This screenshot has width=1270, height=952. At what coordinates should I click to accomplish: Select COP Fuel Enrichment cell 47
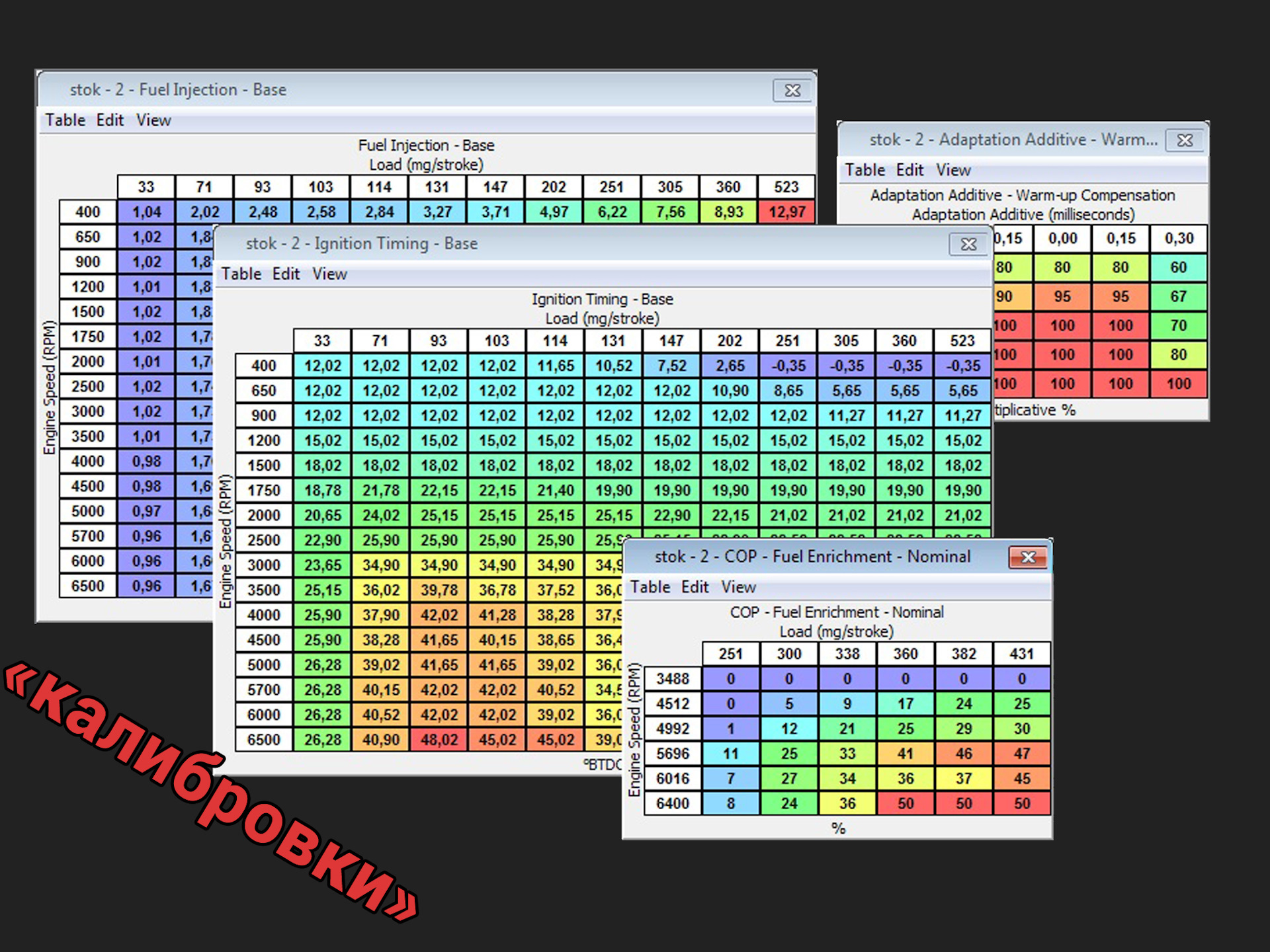pyautogui.click(x=1022, y=754)
